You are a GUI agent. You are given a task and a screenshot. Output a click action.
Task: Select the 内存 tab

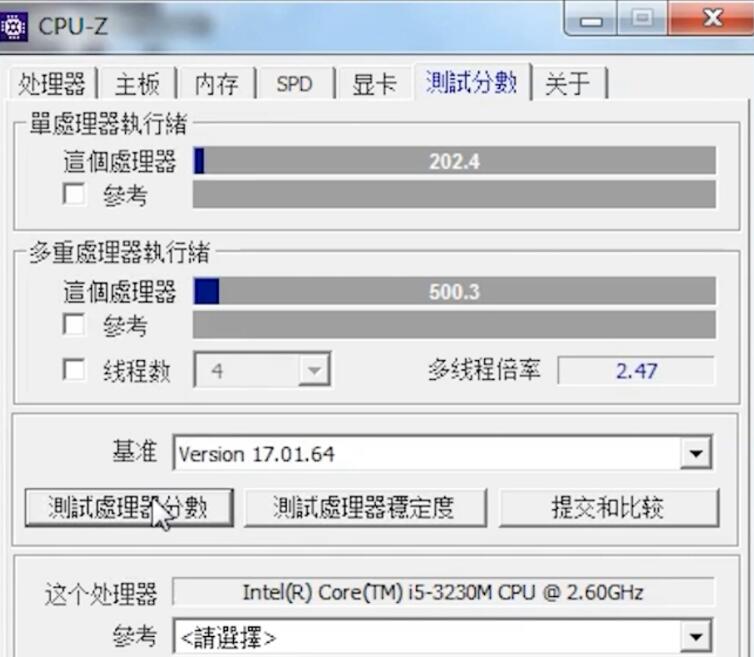point(216,84)
